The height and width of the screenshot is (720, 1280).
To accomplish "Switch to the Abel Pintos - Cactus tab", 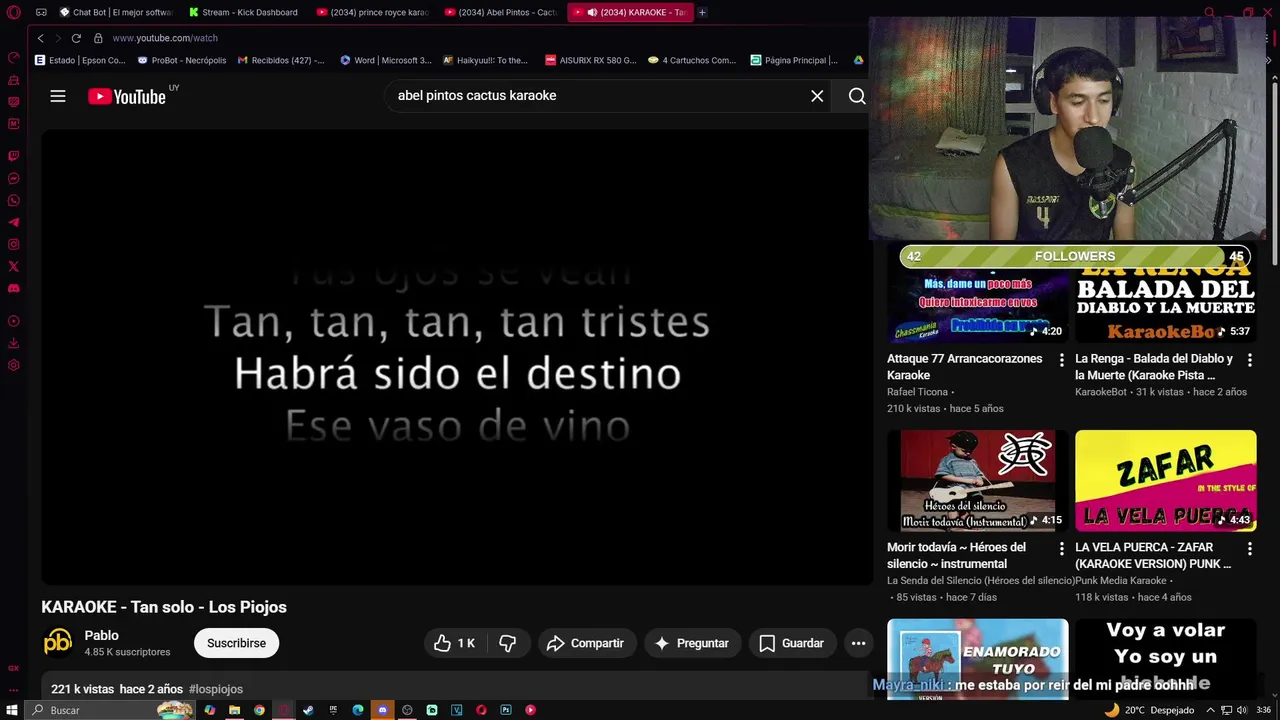I will pos(501,12).
